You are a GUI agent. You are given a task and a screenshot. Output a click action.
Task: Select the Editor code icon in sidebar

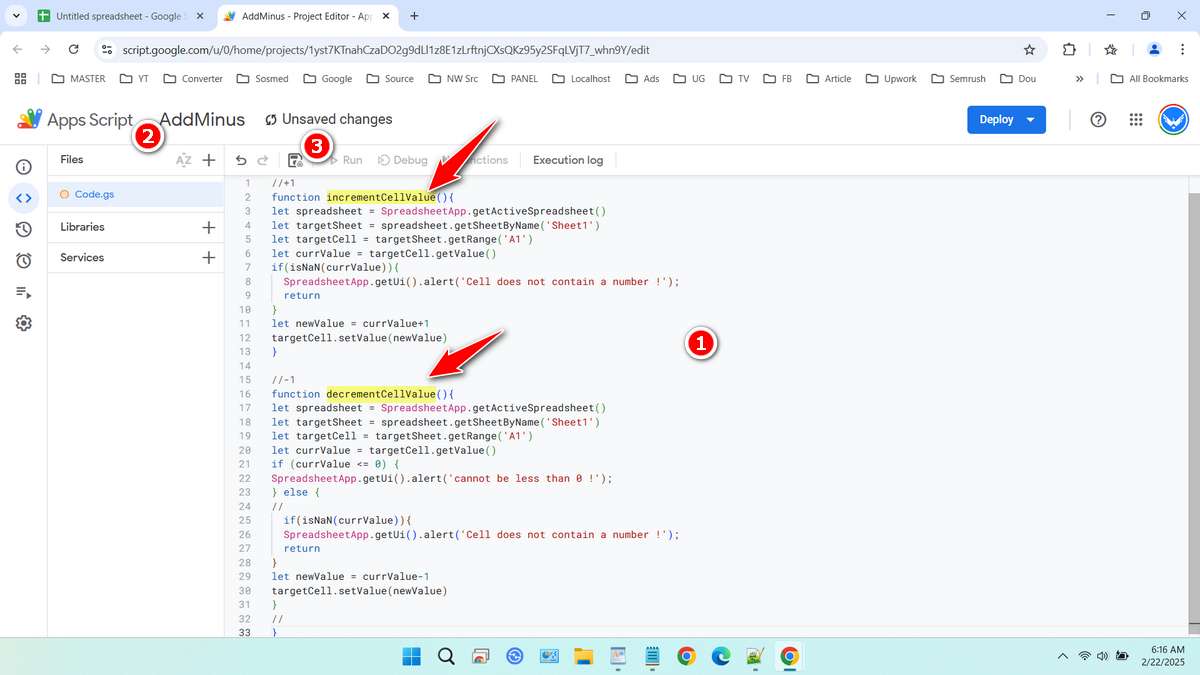click(24, 198)
